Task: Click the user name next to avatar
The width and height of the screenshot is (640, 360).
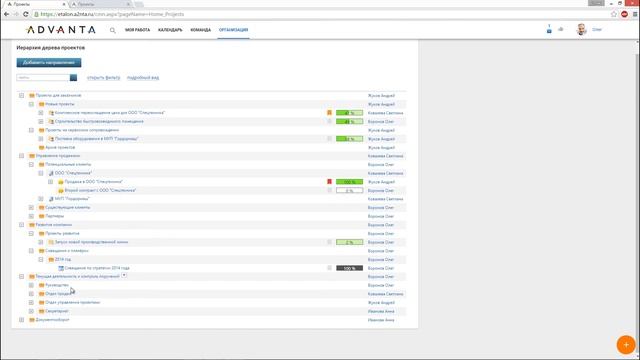Action: [597, 29]
